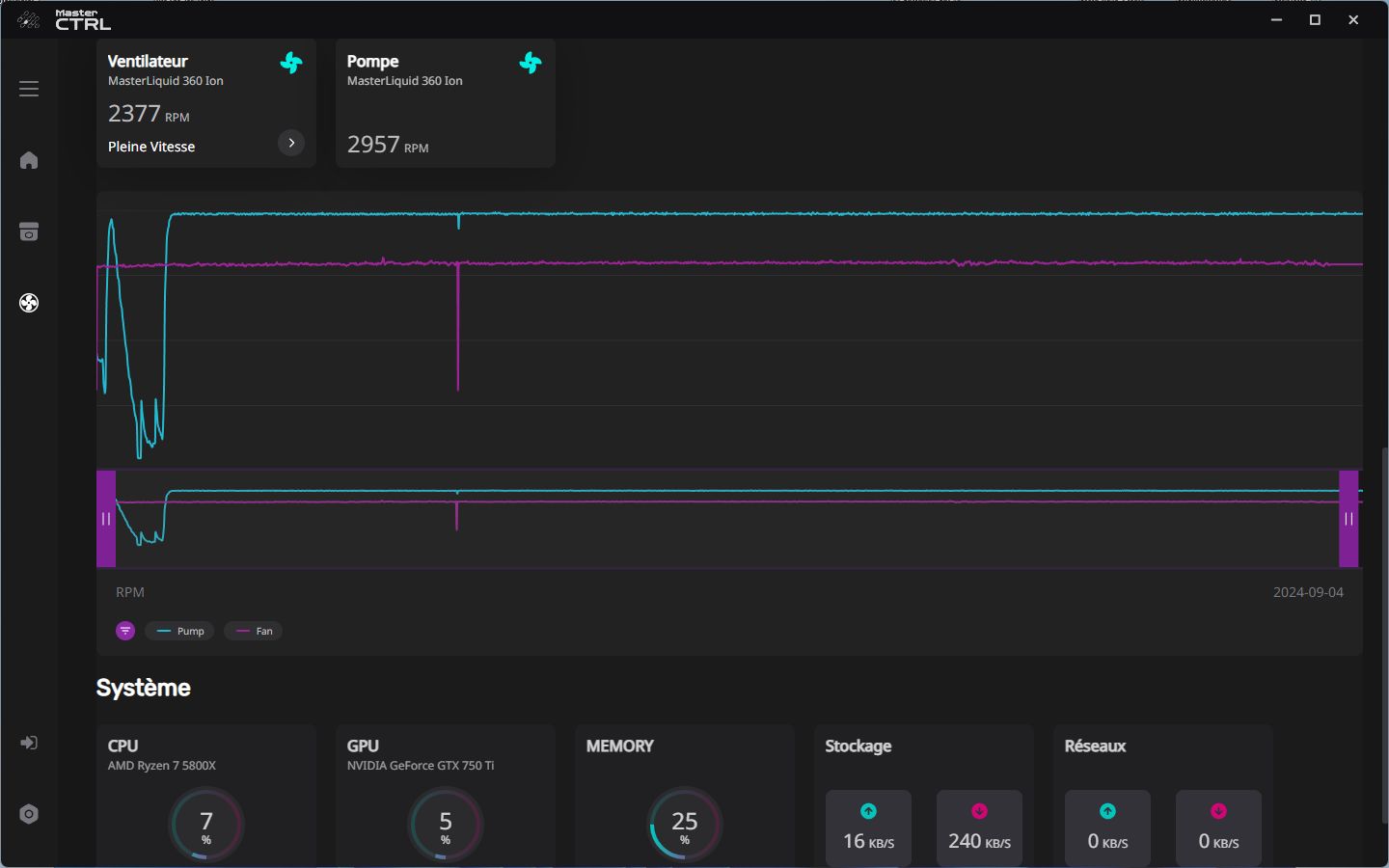Click the Ventilateur card title
The width and height of the screenshot is (1389, 868).
(148, 61)
